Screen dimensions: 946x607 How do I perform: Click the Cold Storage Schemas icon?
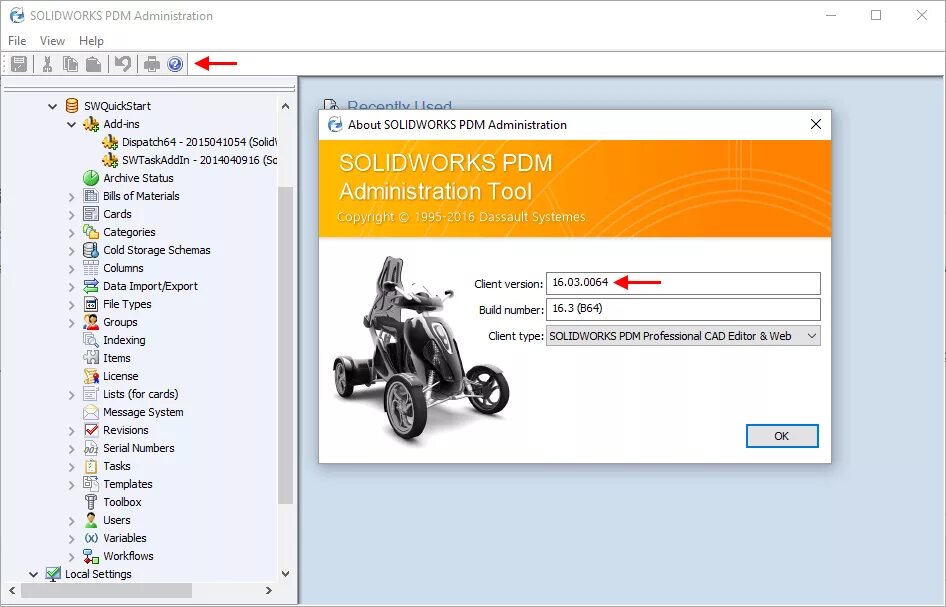pos(91,250)
